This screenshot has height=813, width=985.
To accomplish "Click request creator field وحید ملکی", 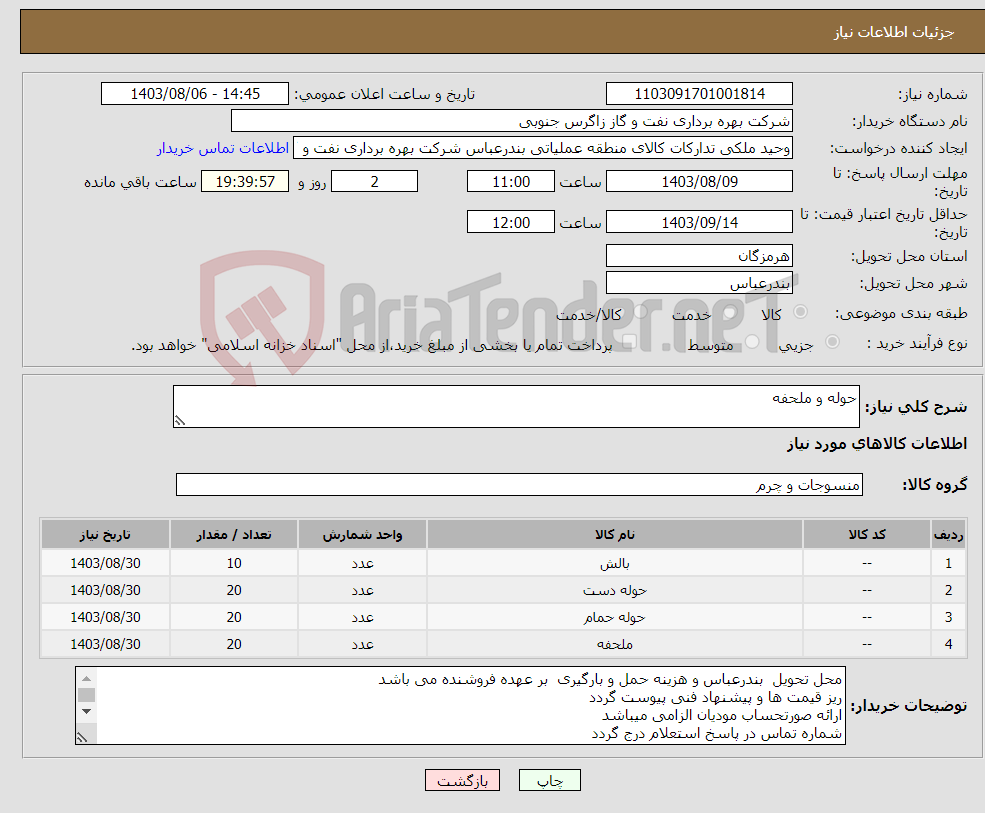I will pos(543,148).
